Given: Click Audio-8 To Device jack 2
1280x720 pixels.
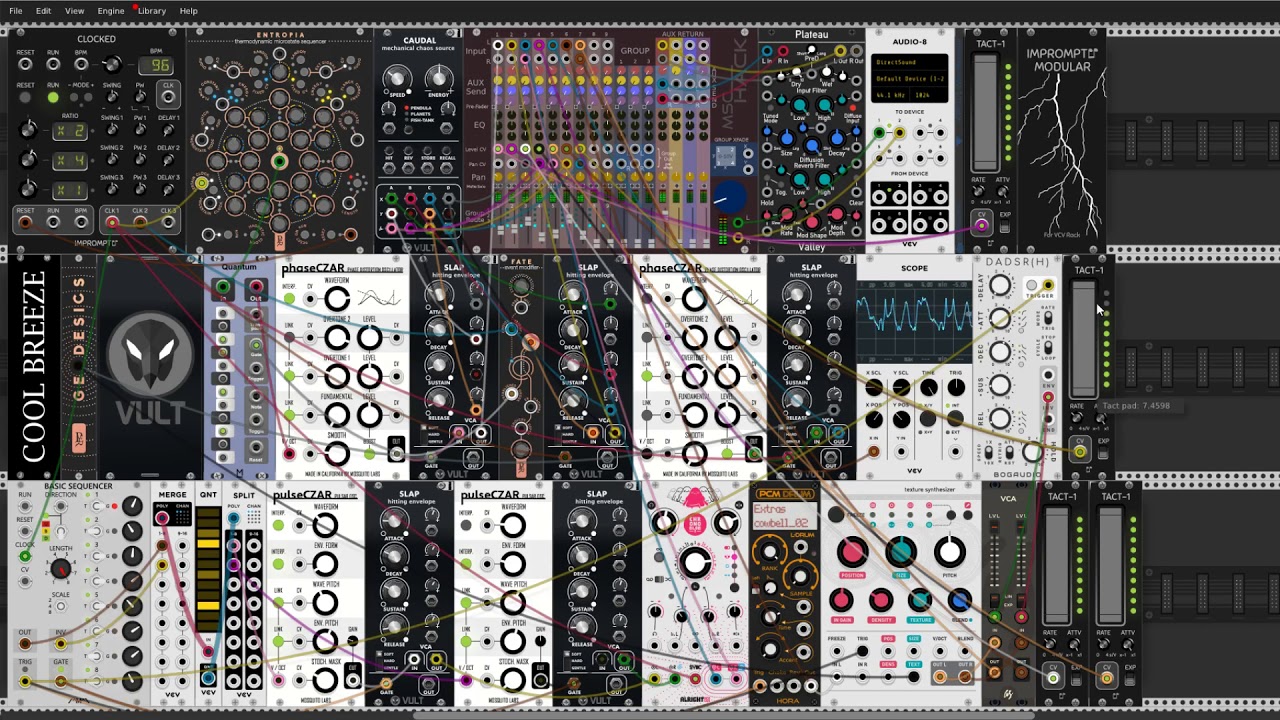Looking at the screenshot, I should click(899, 131).
